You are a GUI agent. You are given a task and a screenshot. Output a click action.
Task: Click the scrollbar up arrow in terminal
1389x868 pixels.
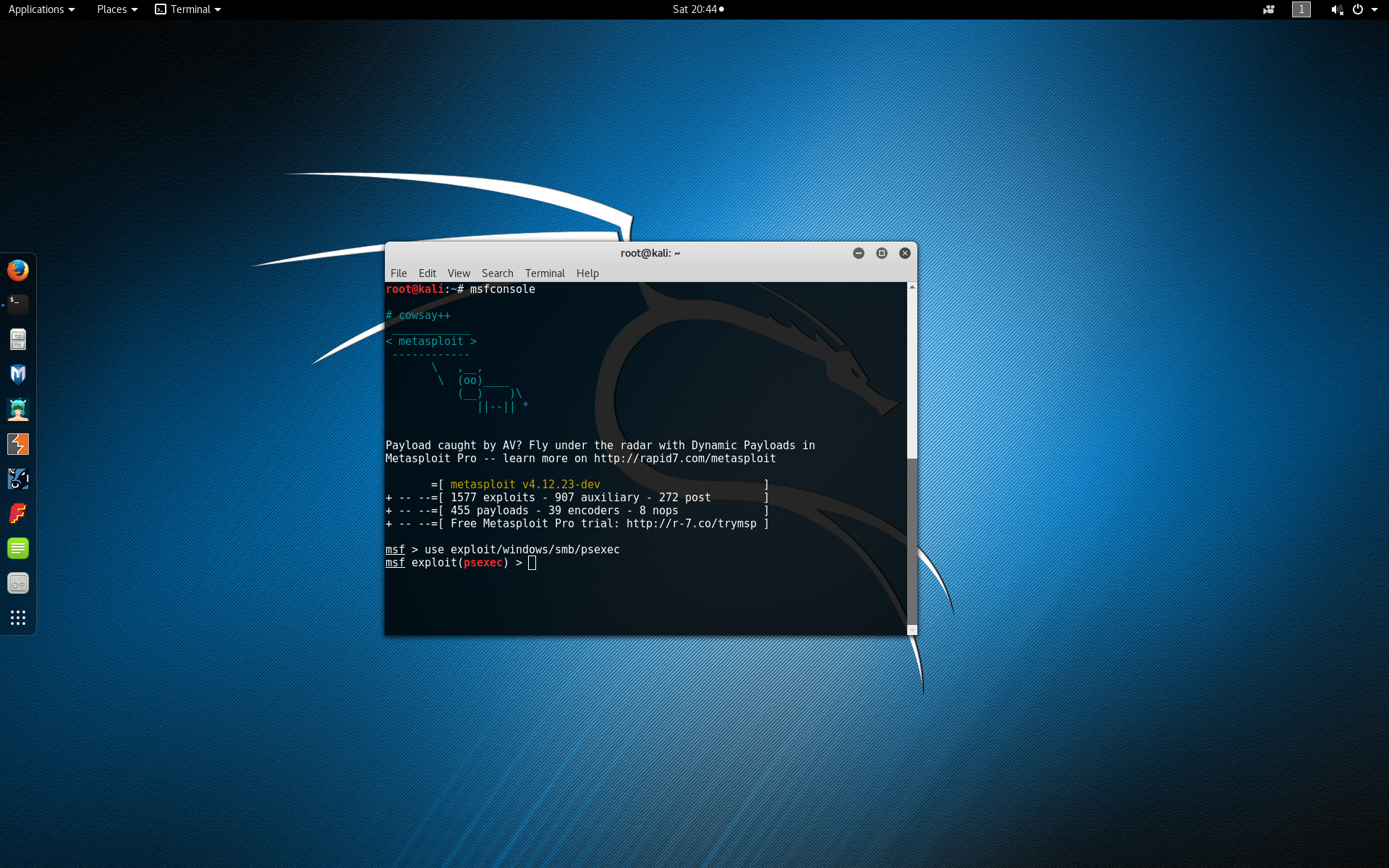[x=912, y=287]
